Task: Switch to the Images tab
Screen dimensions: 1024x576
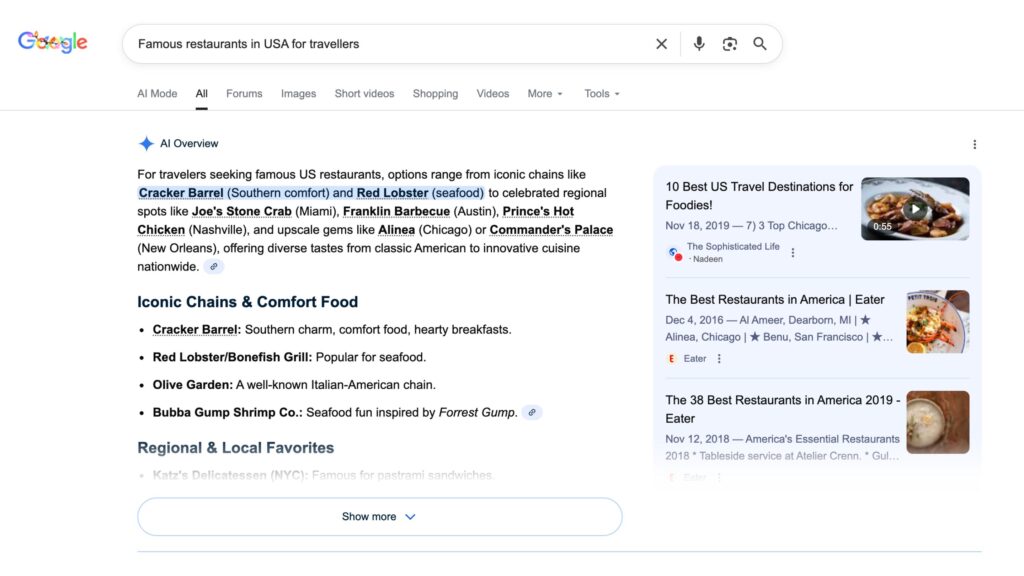Action: coord(298,94)
